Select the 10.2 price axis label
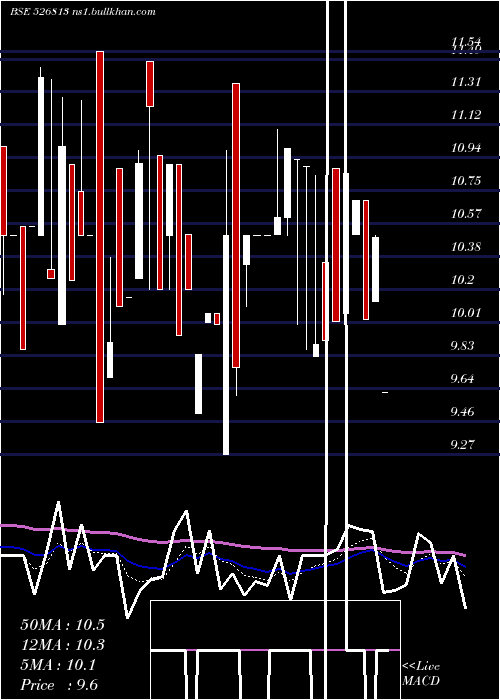 462,280
